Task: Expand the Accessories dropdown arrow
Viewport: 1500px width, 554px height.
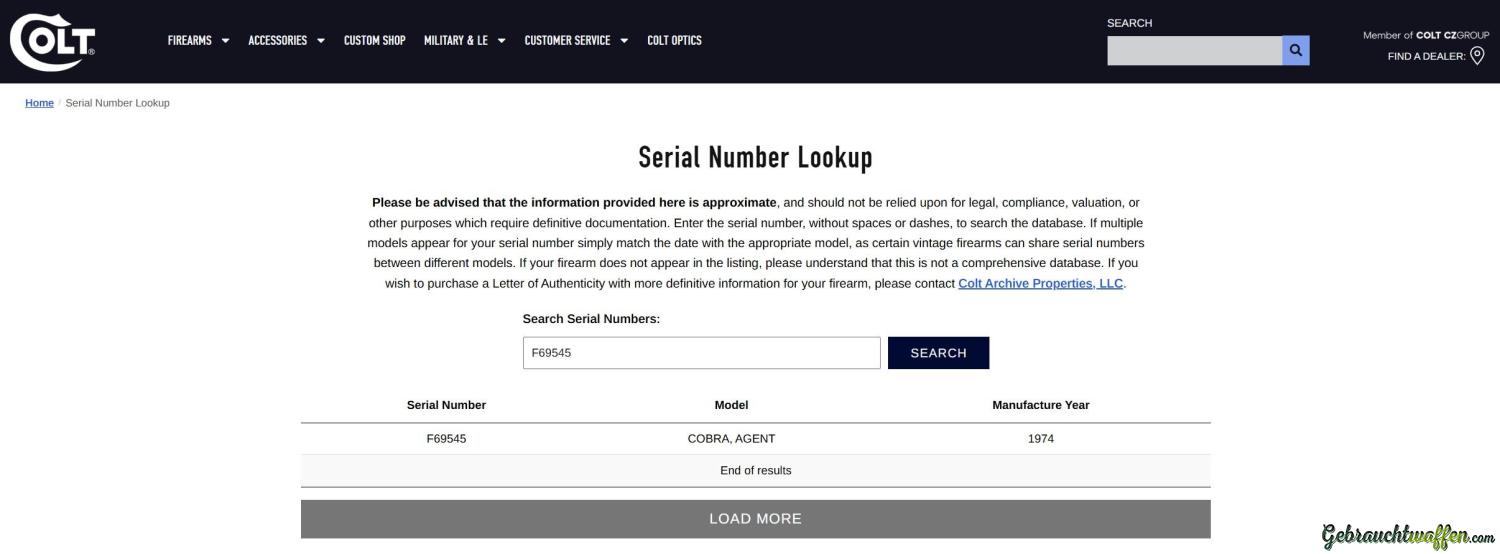Action: [321, 41]
